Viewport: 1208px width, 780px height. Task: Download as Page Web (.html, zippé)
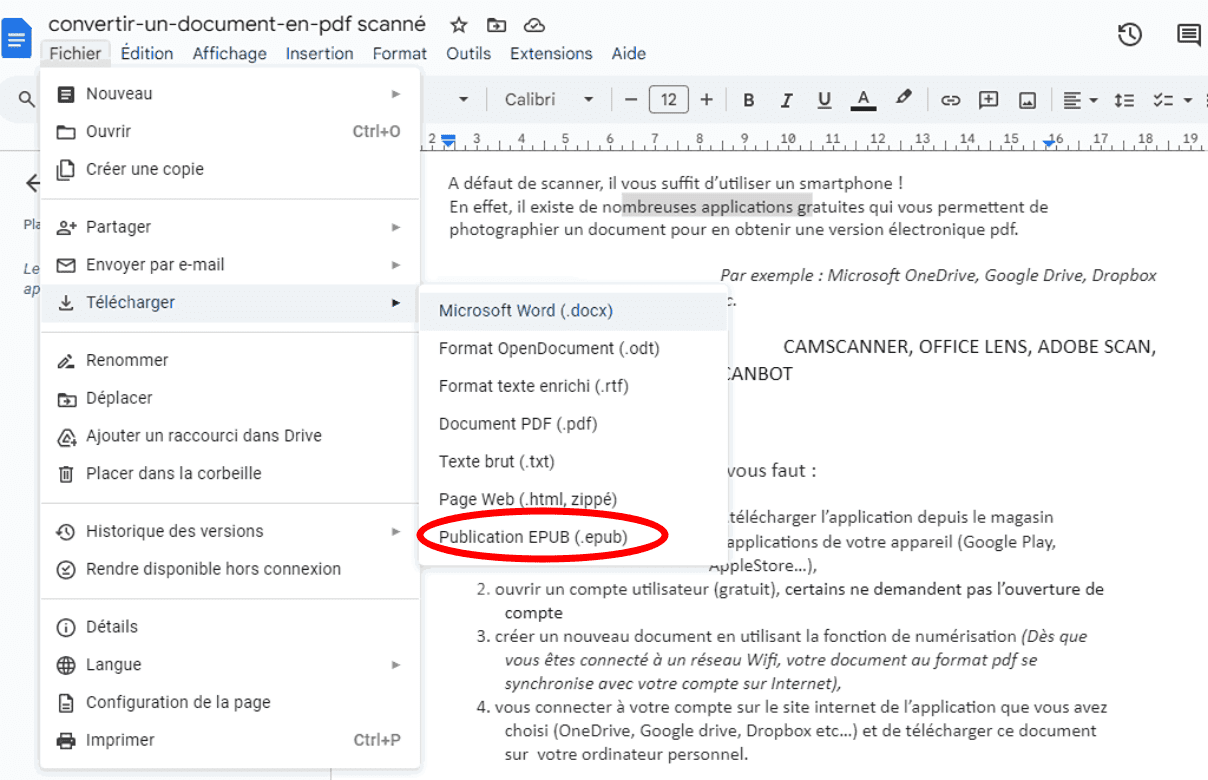click(x=573, y=499)
